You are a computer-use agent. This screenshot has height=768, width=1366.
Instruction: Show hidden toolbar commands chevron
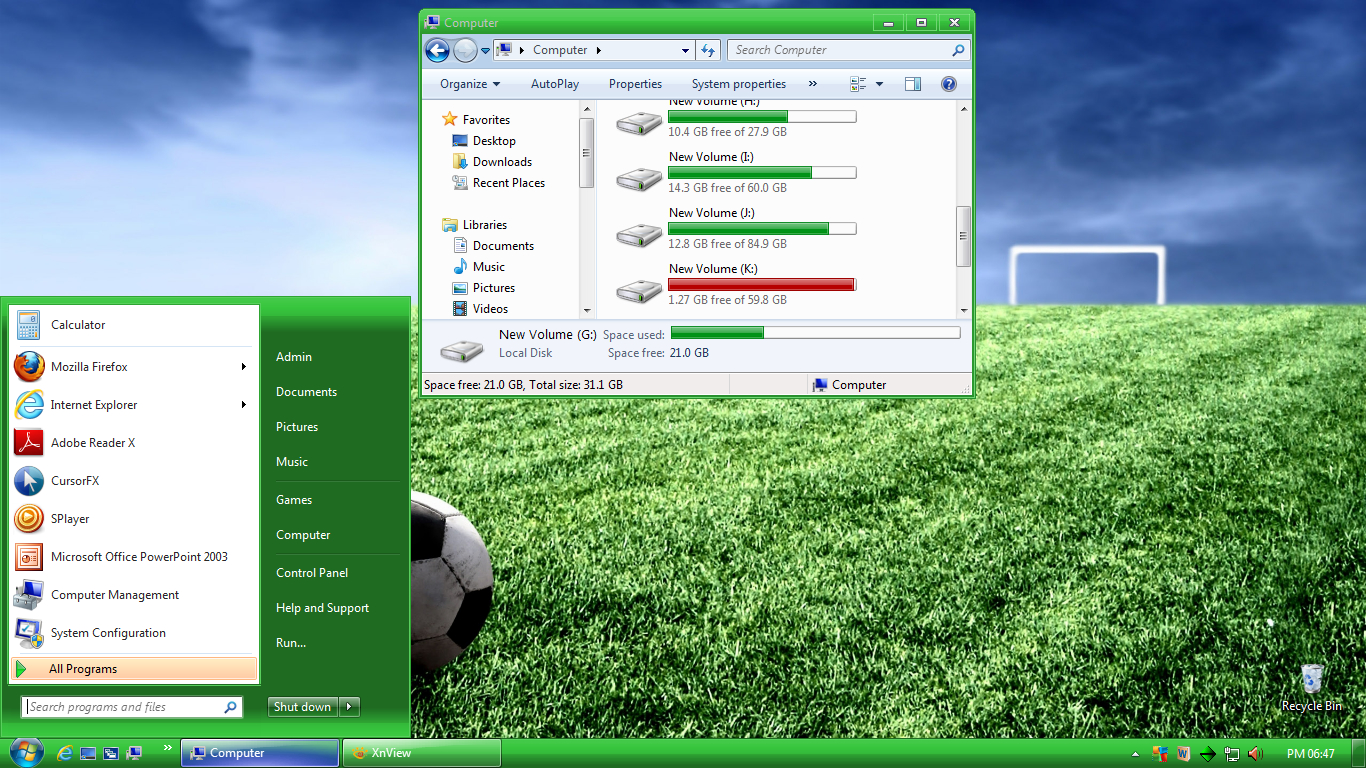coord(813,84)
